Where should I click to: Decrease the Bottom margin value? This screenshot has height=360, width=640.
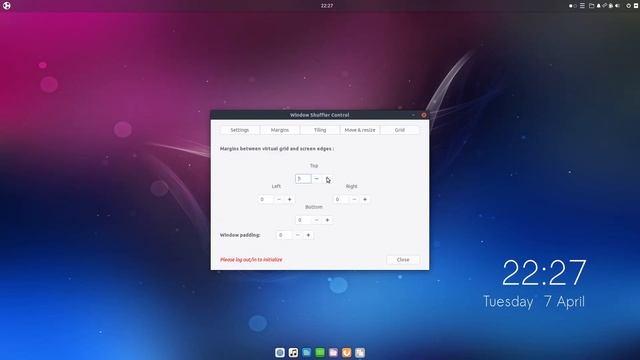(x=316, y=220)
